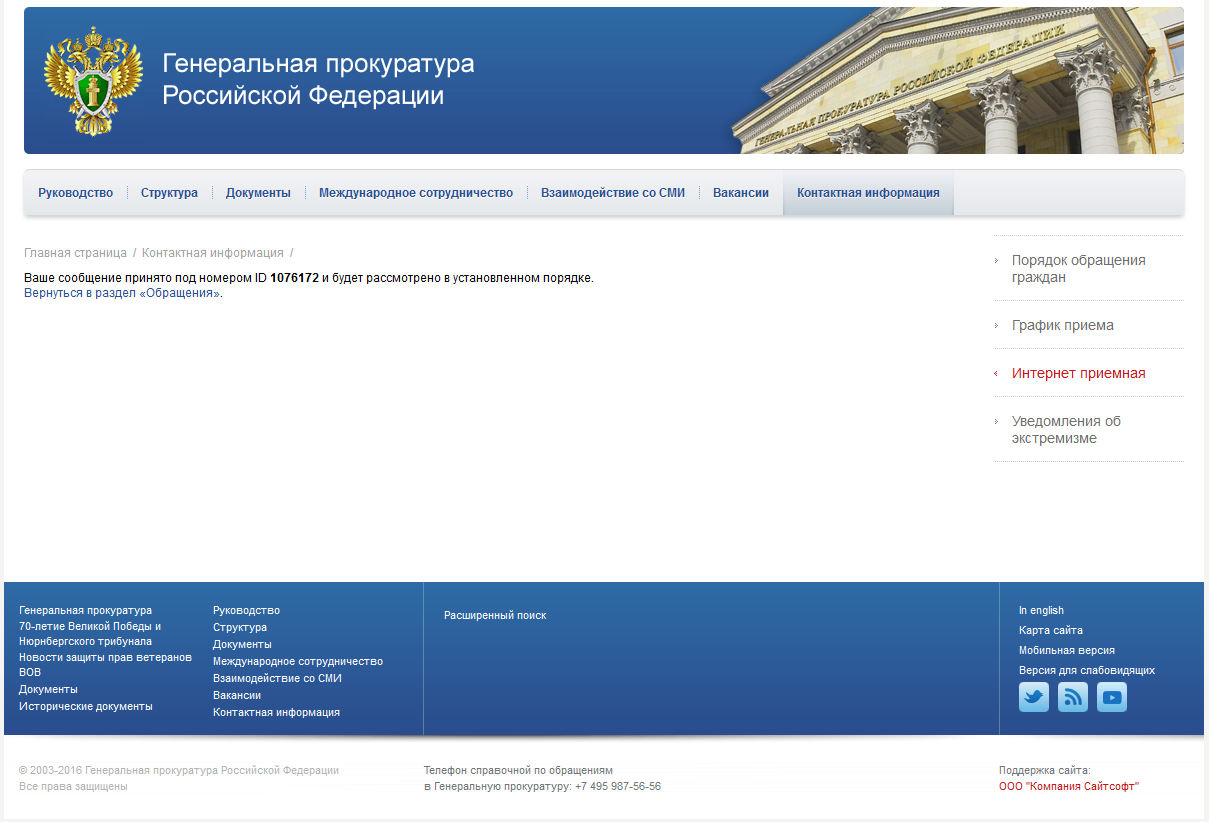This screenshot has height=825, width=1209.
Task: Click footer Вакансии link
Action: (237, 695)
